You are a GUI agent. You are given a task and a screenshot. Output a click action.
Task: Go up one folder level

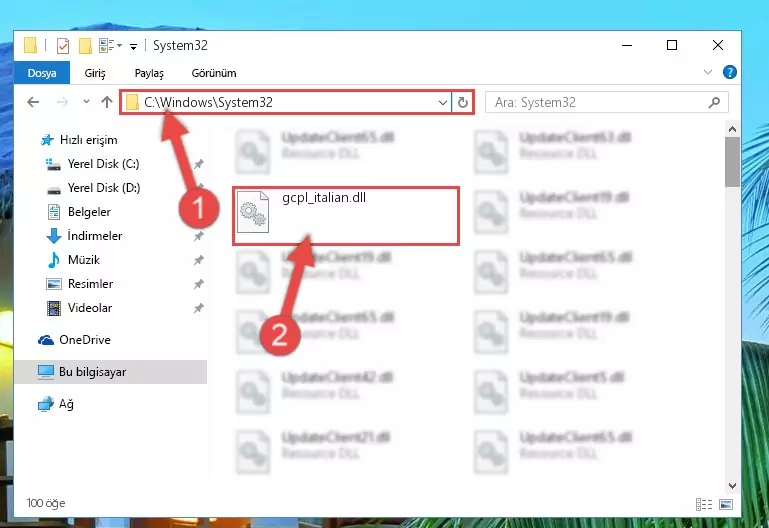(107, 102)
